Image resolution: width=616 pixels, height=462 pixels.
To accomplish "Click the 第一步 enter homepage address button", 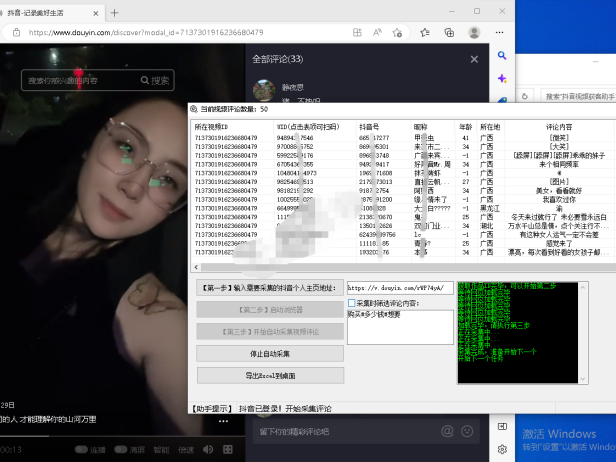I will pos(270,288).
